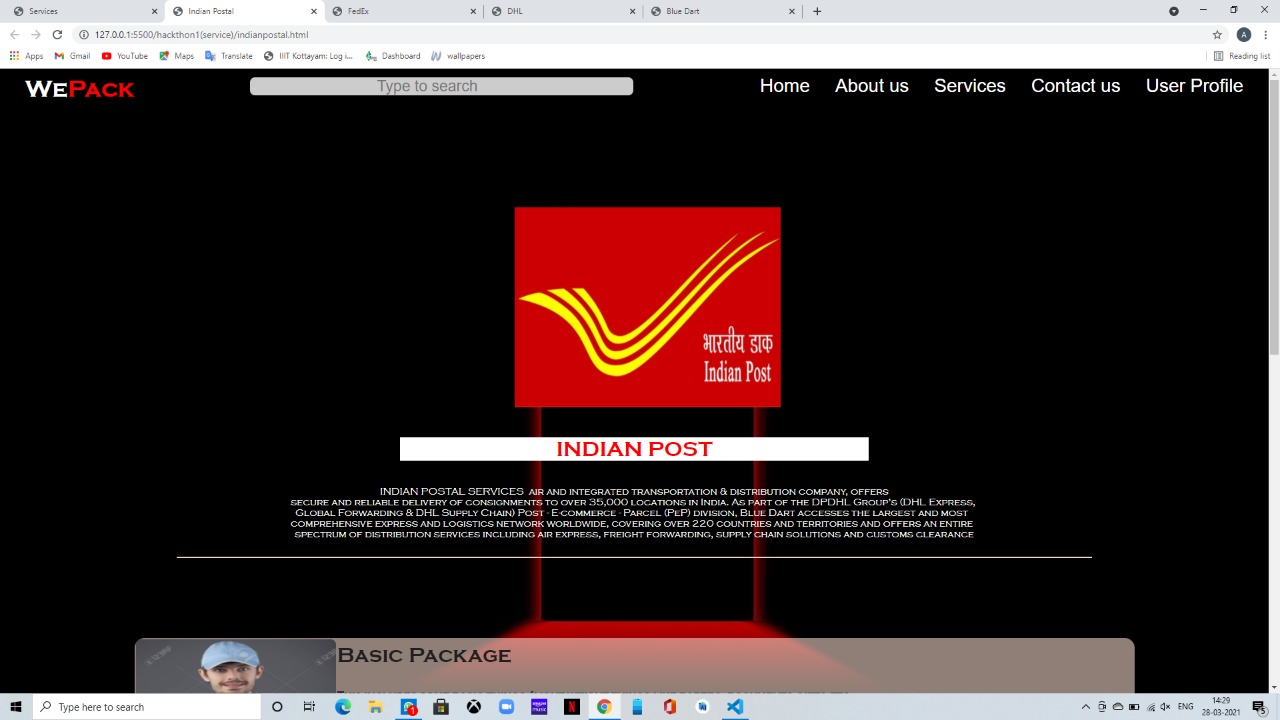The width and height of the screenshot is (1280, 720).
Task: Open the Chrome profile avatar
Action: (1244, 34)
